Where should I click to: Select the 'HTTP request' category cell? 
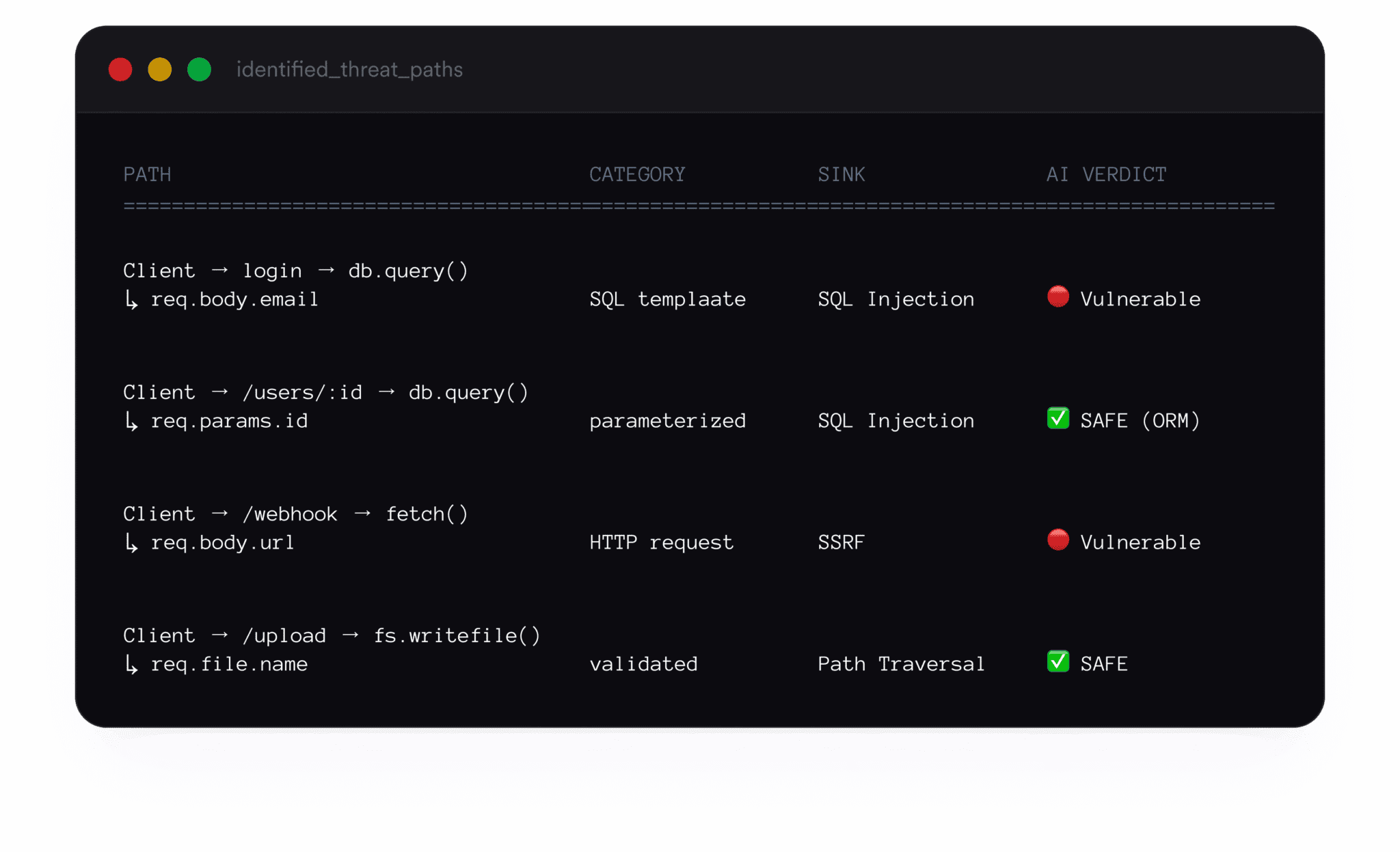click(x=661, y=542)
